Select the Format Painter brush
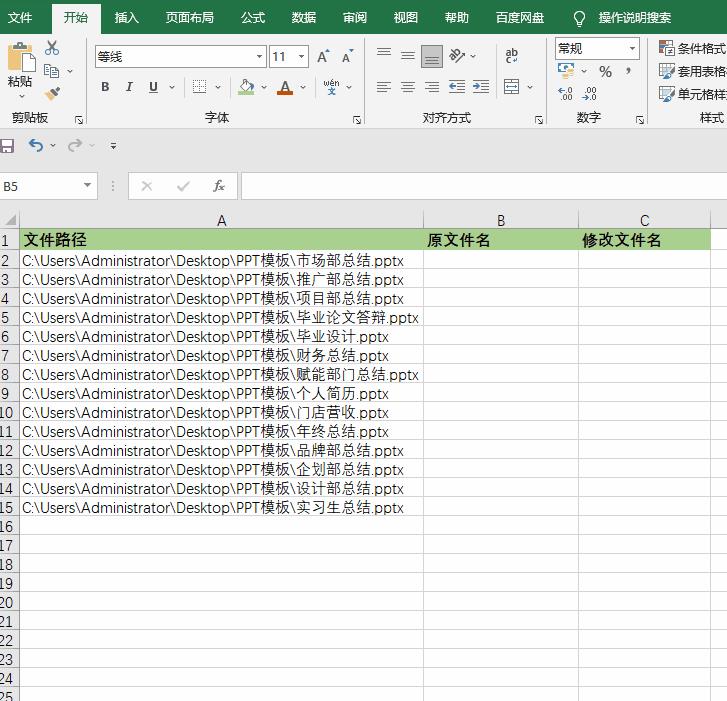Viewport: 727px width, 701px height. 52,93
